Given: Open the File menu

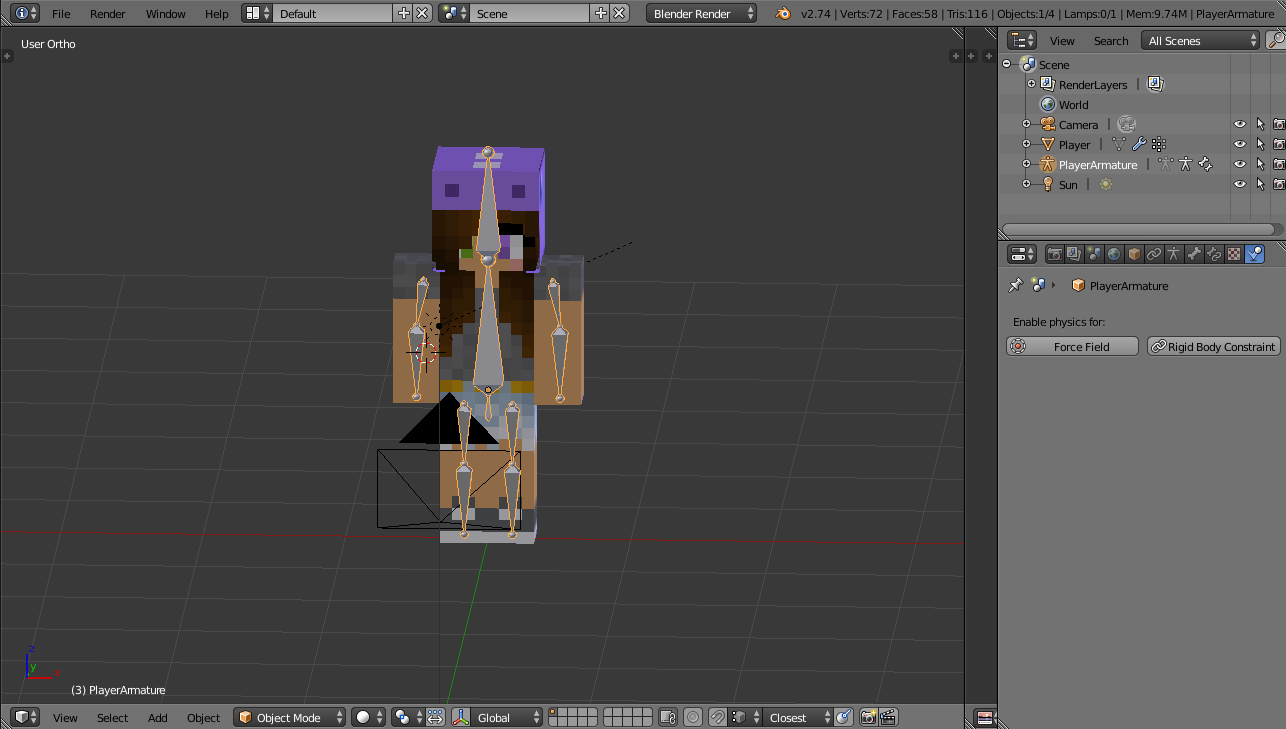Looking at the screenshot, I should pyautogui.click(x=61, y=14).
